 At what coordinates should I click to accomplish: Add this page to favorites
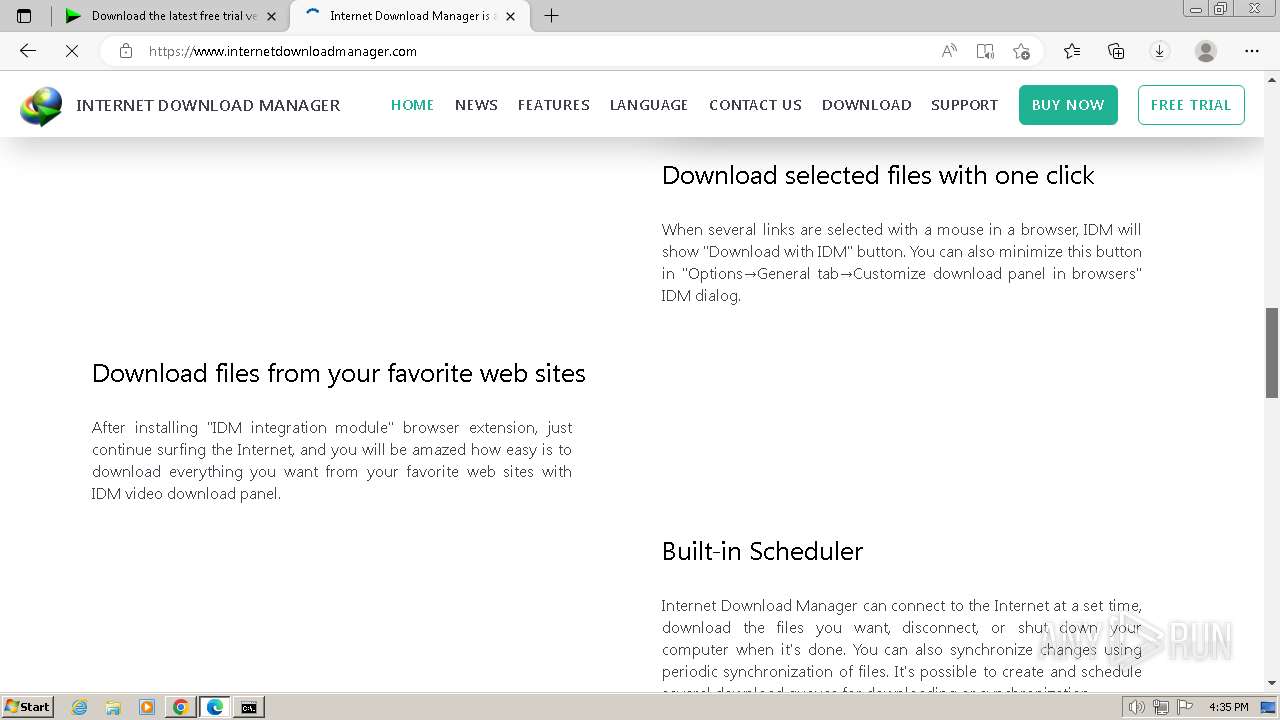[x=1021, y=51]
